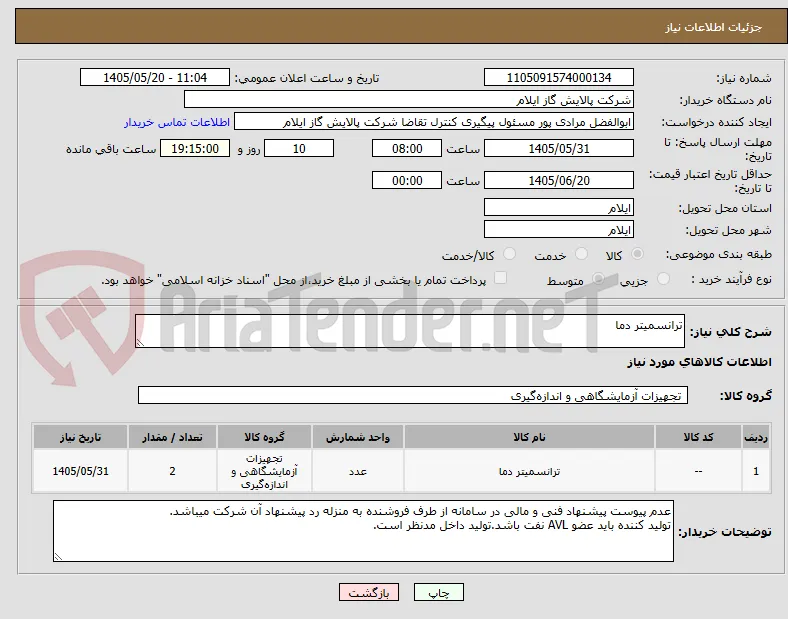Viewport: 788px width, 619px height.
Task: Click the request creator field ابوالفضل مرادی پور
Action: 434,122
